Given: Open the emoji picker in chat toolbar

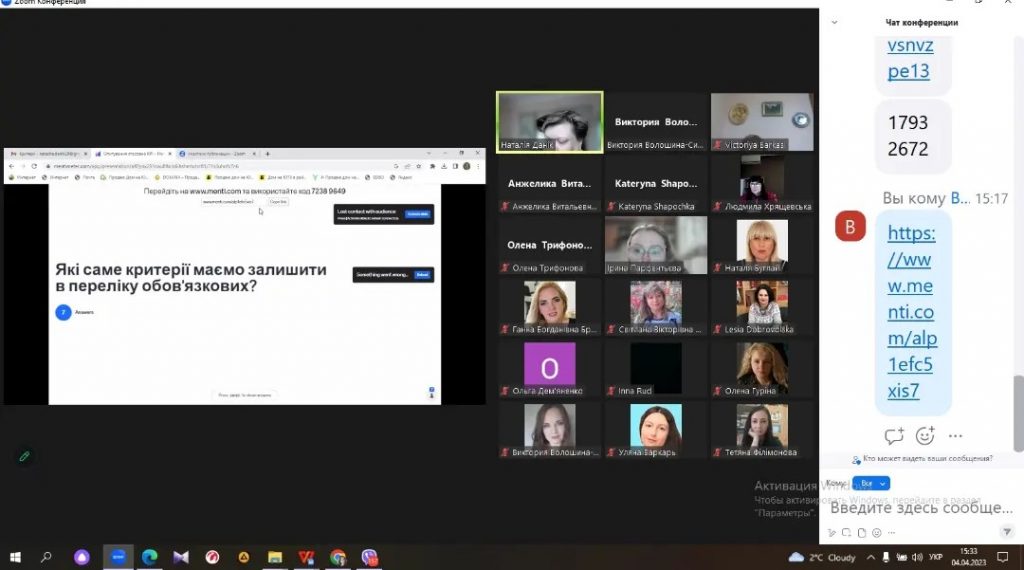Looking at the screenshot, I should [x=877, y=532].
